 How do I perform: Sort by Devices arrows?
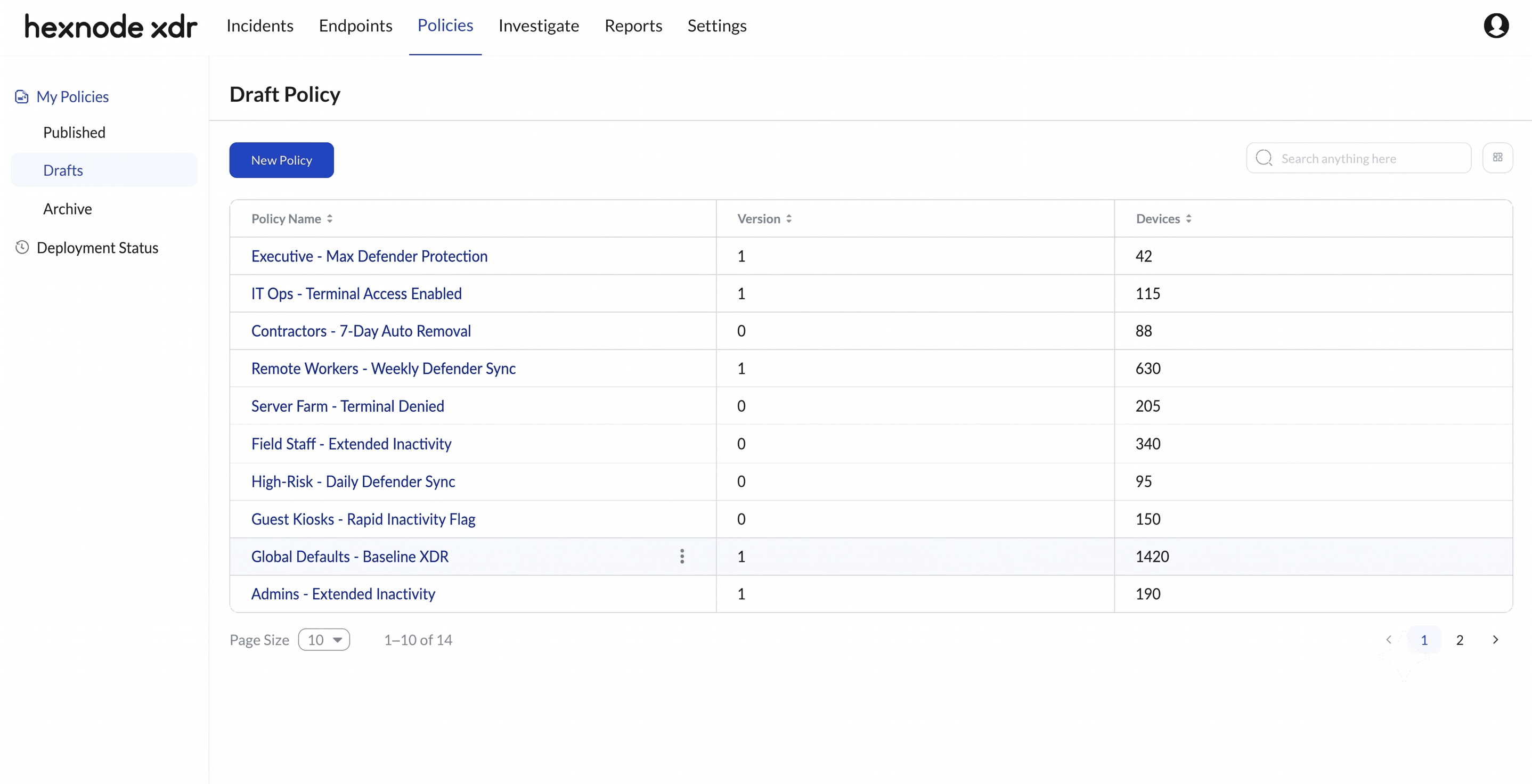1188,219
